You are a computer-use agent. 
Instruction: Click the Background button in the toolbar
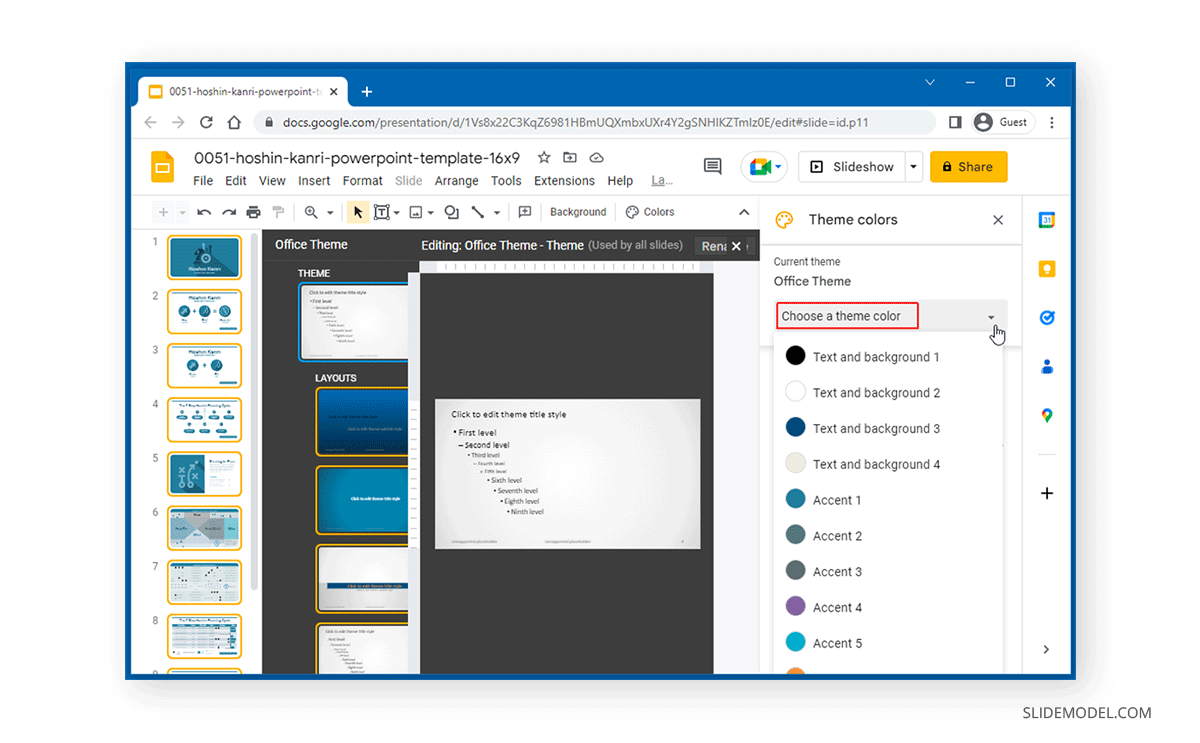578,212
